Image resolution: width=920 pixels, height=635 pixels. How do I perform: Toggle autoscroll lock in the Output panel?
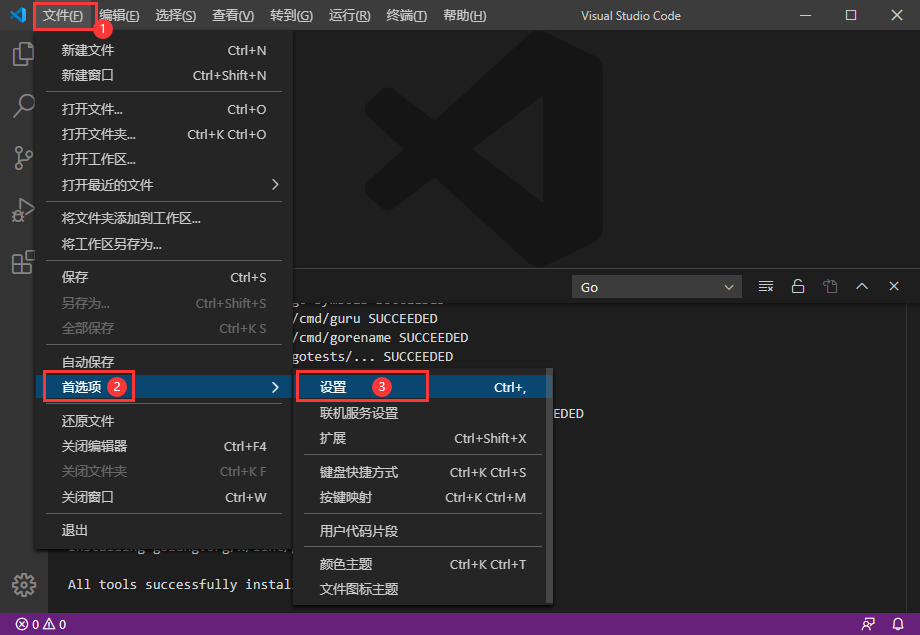(x=797, y=285)
